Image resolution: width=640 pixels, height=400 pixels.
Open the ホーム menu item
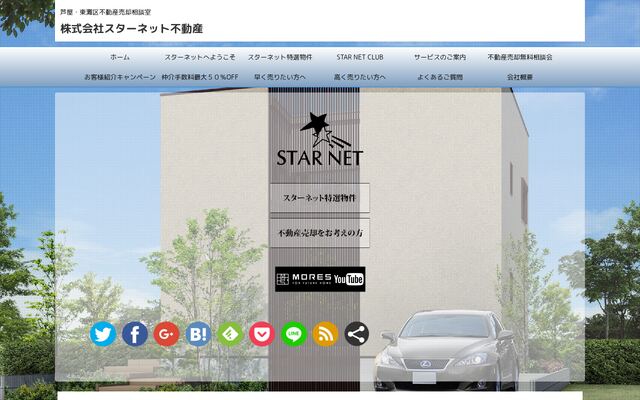(120, 57)
